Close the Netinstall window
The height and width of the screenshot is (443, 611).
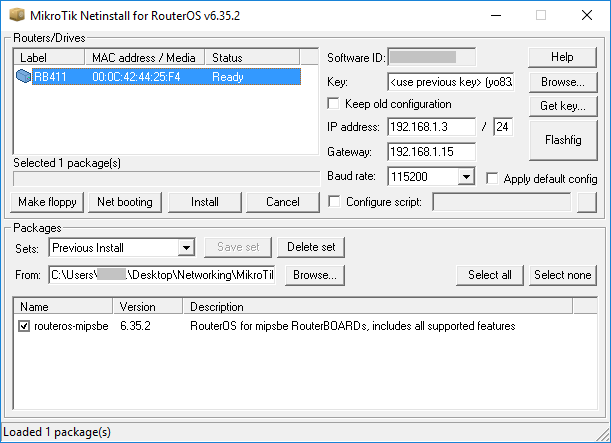click(587, 16)
